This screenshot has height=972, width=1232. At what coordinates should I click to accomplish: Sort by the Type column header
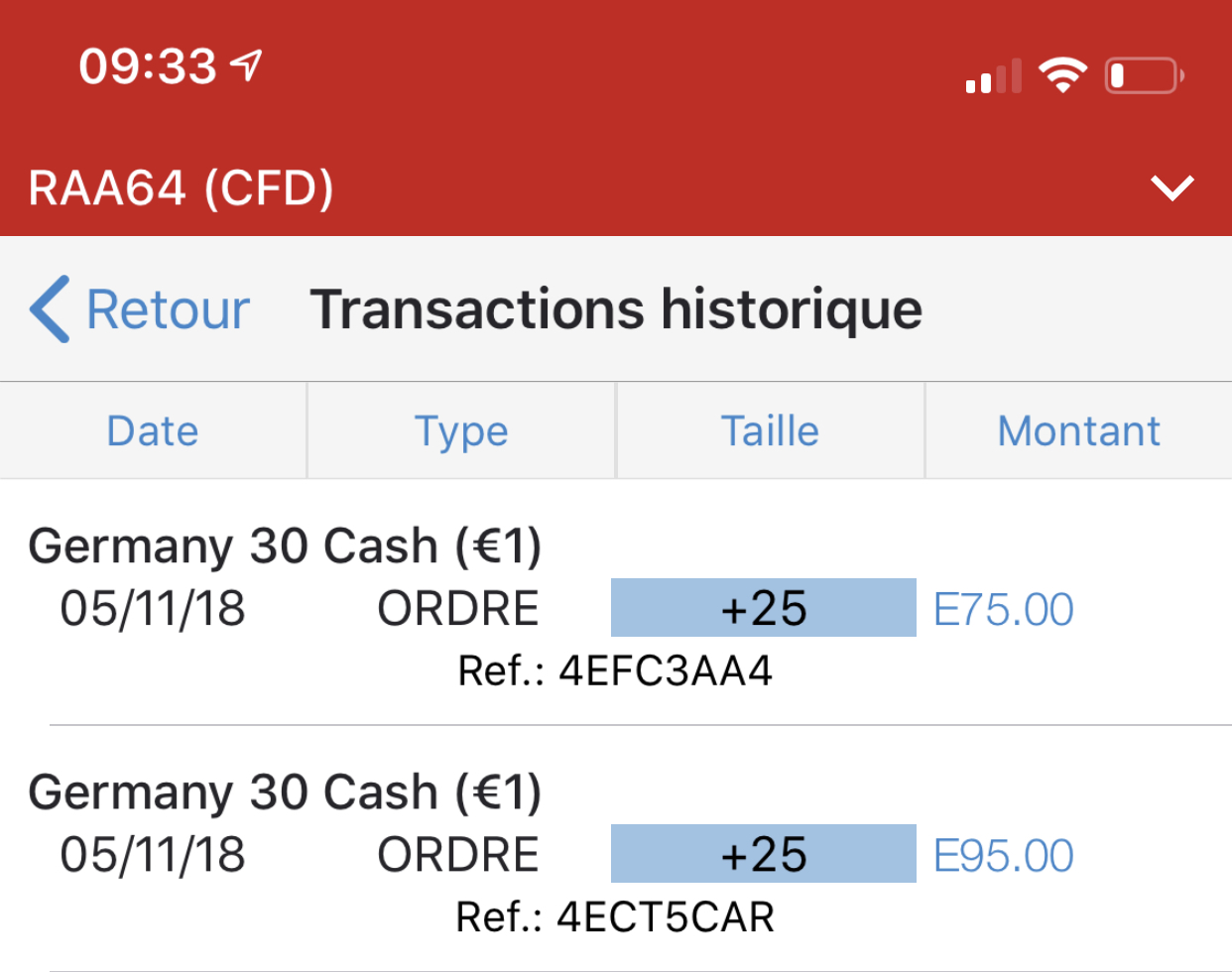point(461,431)
